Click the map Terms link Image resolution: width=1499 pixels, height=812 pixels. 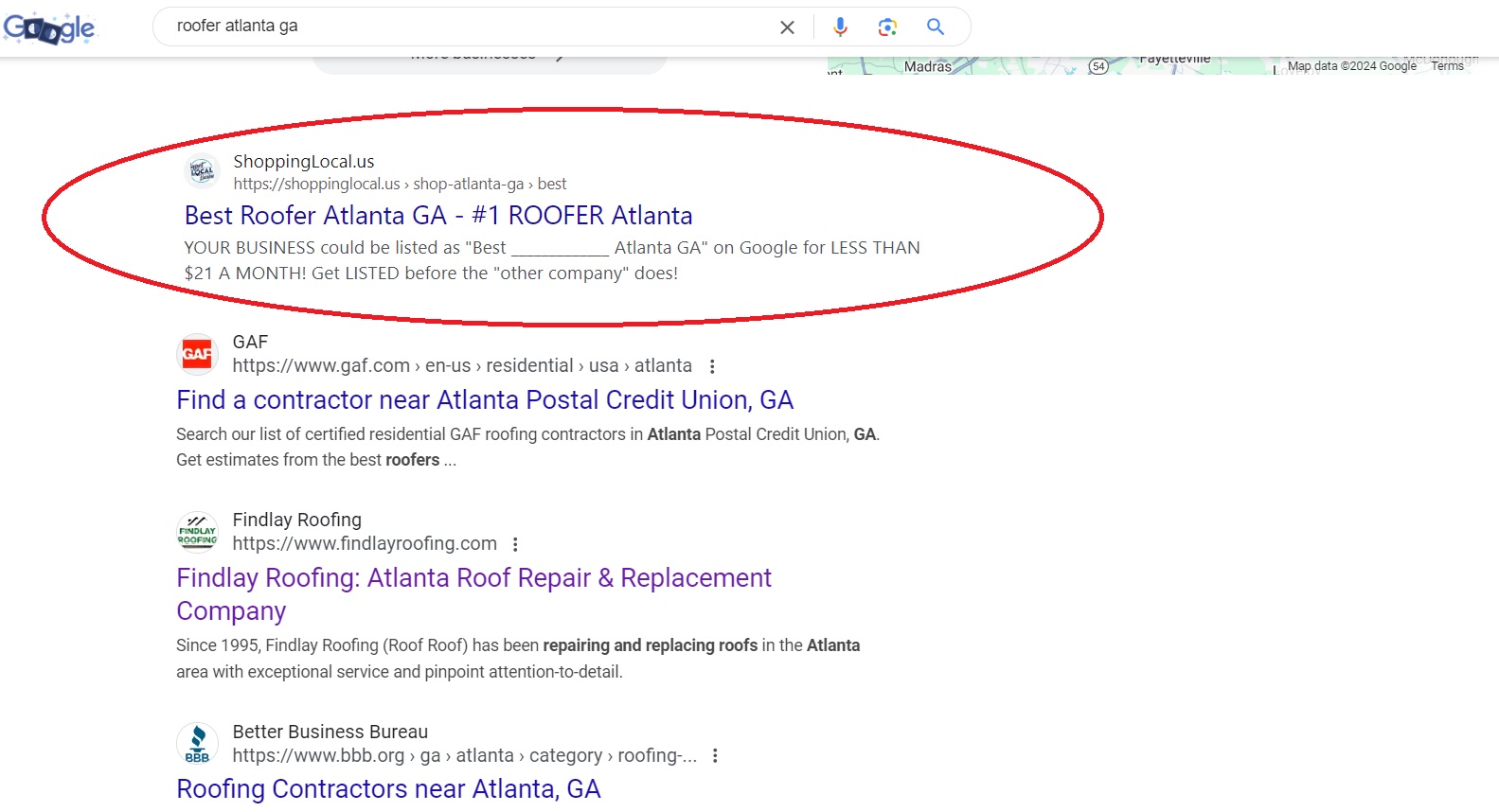(x=1447, y=66)
